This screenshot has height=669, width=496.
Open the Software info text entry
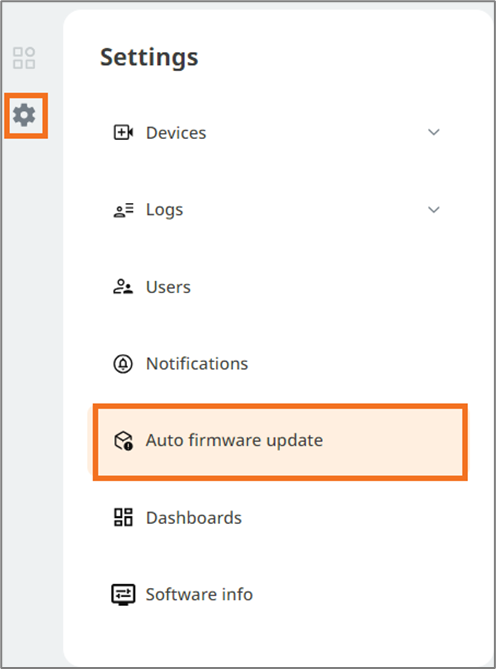point(199,595)
